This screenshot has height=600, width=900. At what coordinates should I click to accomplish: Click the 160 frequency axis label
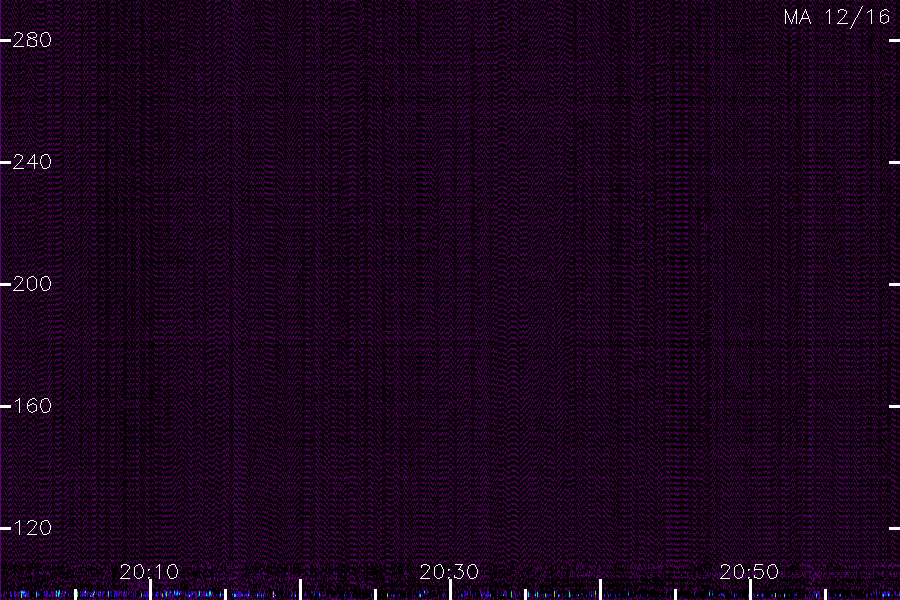tap(32, 406)
